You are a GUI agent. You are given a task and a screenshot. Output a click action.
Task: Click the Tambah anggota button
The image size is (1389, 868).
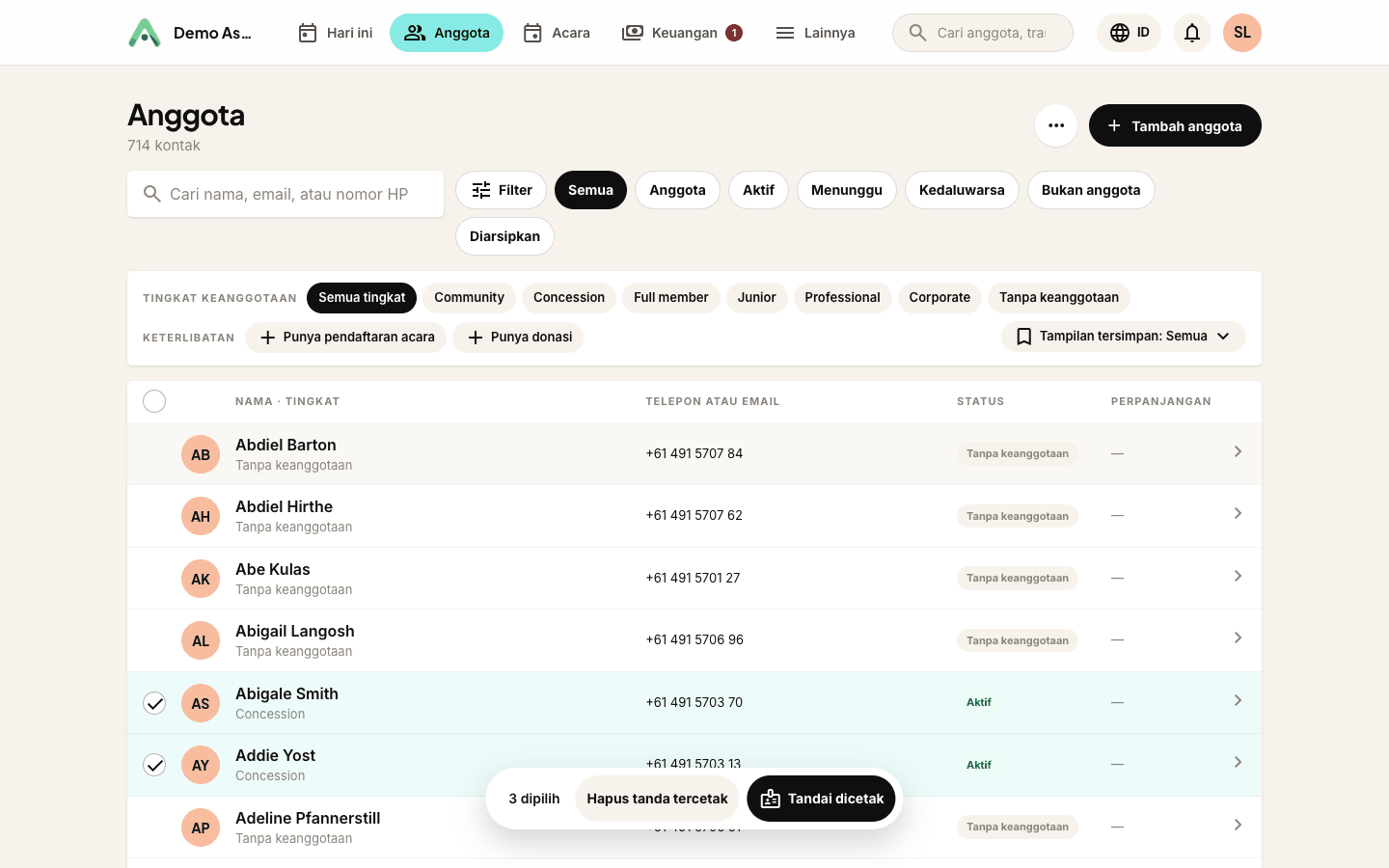[1175, 125]
